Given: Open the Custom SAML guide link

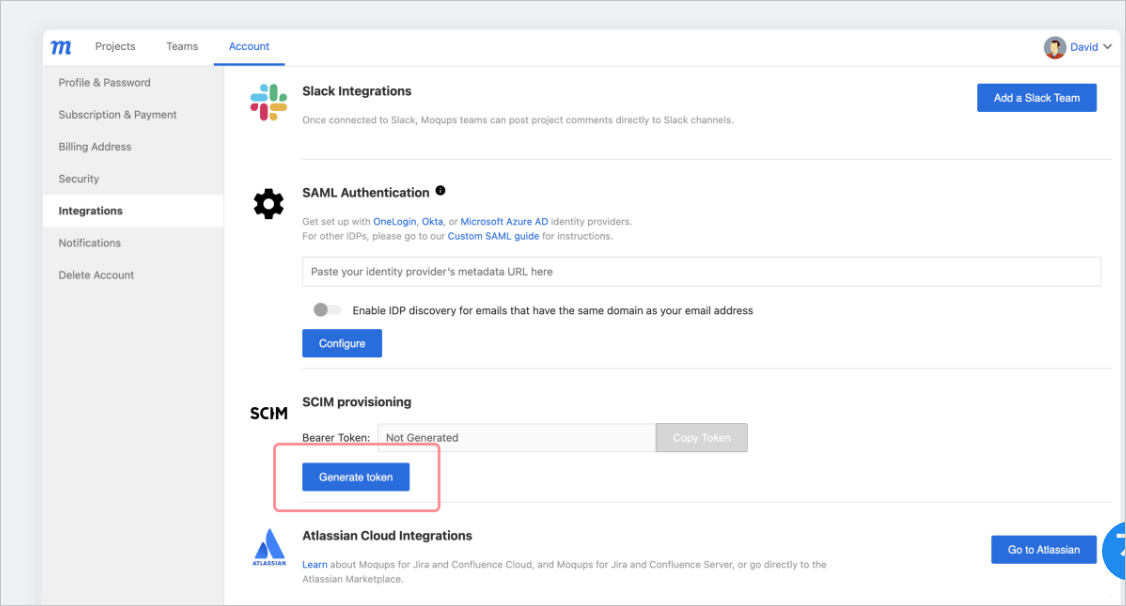Looking at the screenshot, I should point(493,236).
